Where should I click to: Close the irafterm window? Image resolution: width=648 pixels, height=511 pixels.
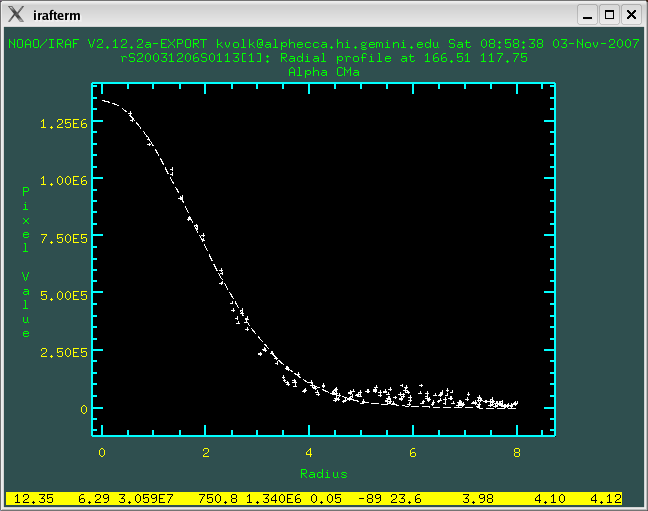pos(631,15)
